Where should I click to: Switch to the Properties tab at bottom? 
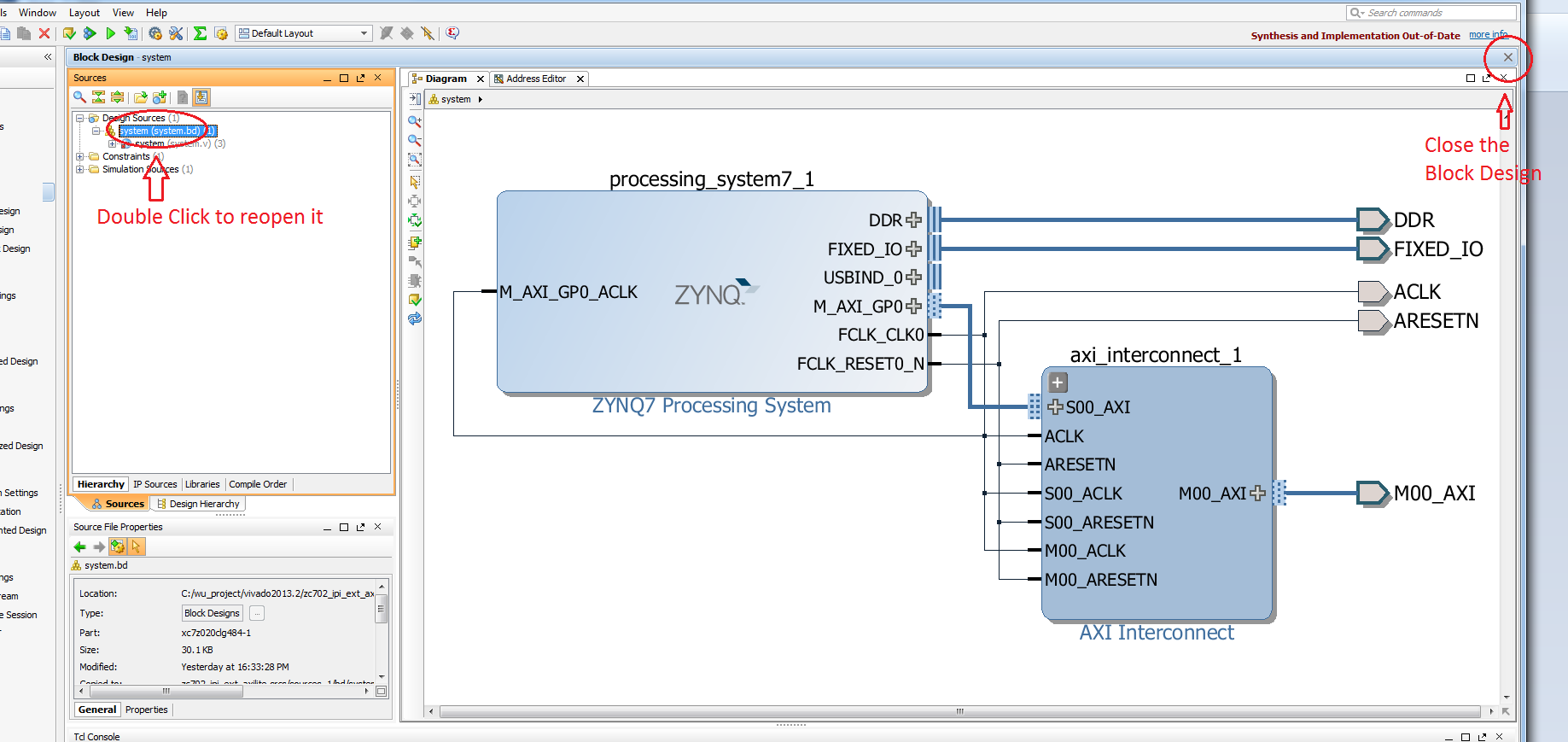tap(147, 710)
